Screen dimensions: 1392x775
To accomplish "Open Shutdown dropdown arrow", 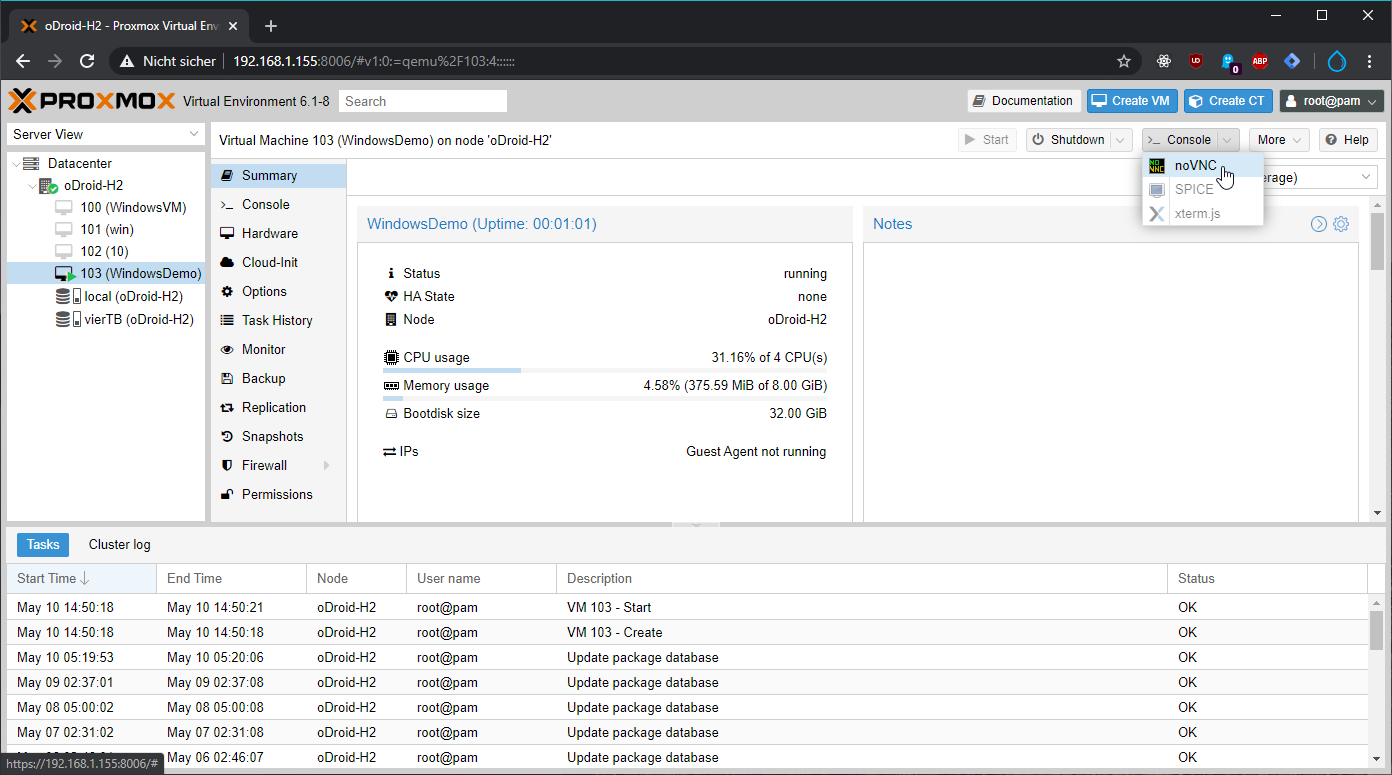I will 1121,140.
